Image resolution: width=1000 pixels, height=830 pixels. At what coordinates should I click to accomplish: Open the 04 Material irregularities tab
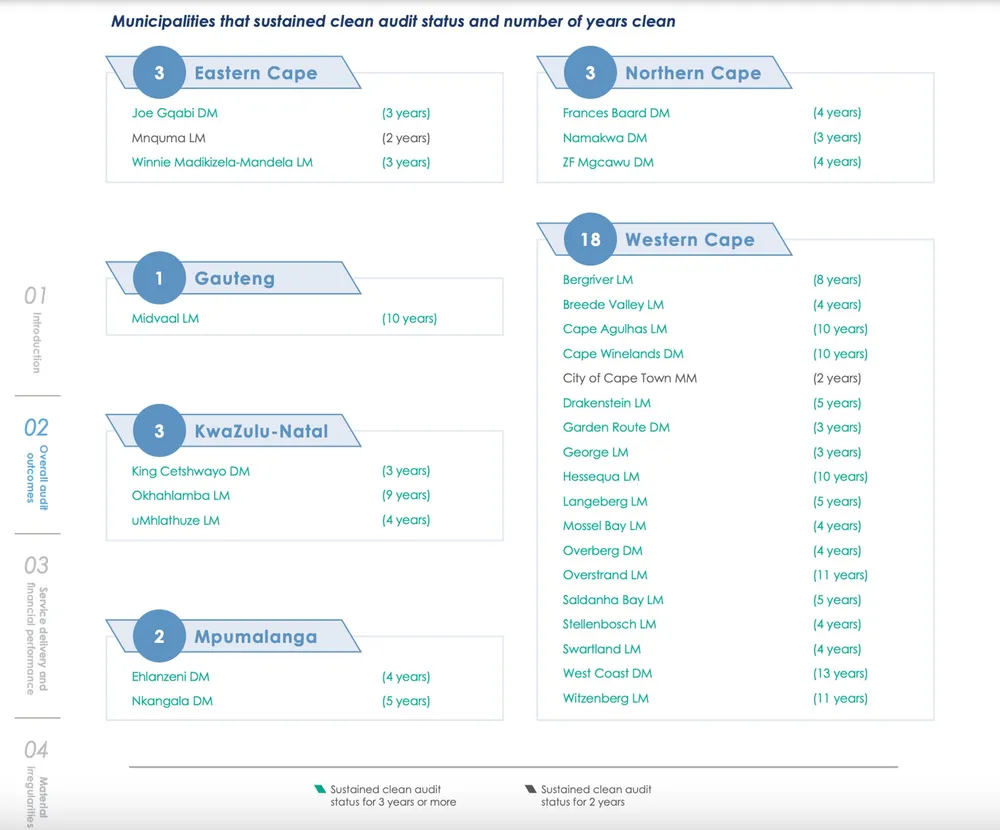(36, 784)
